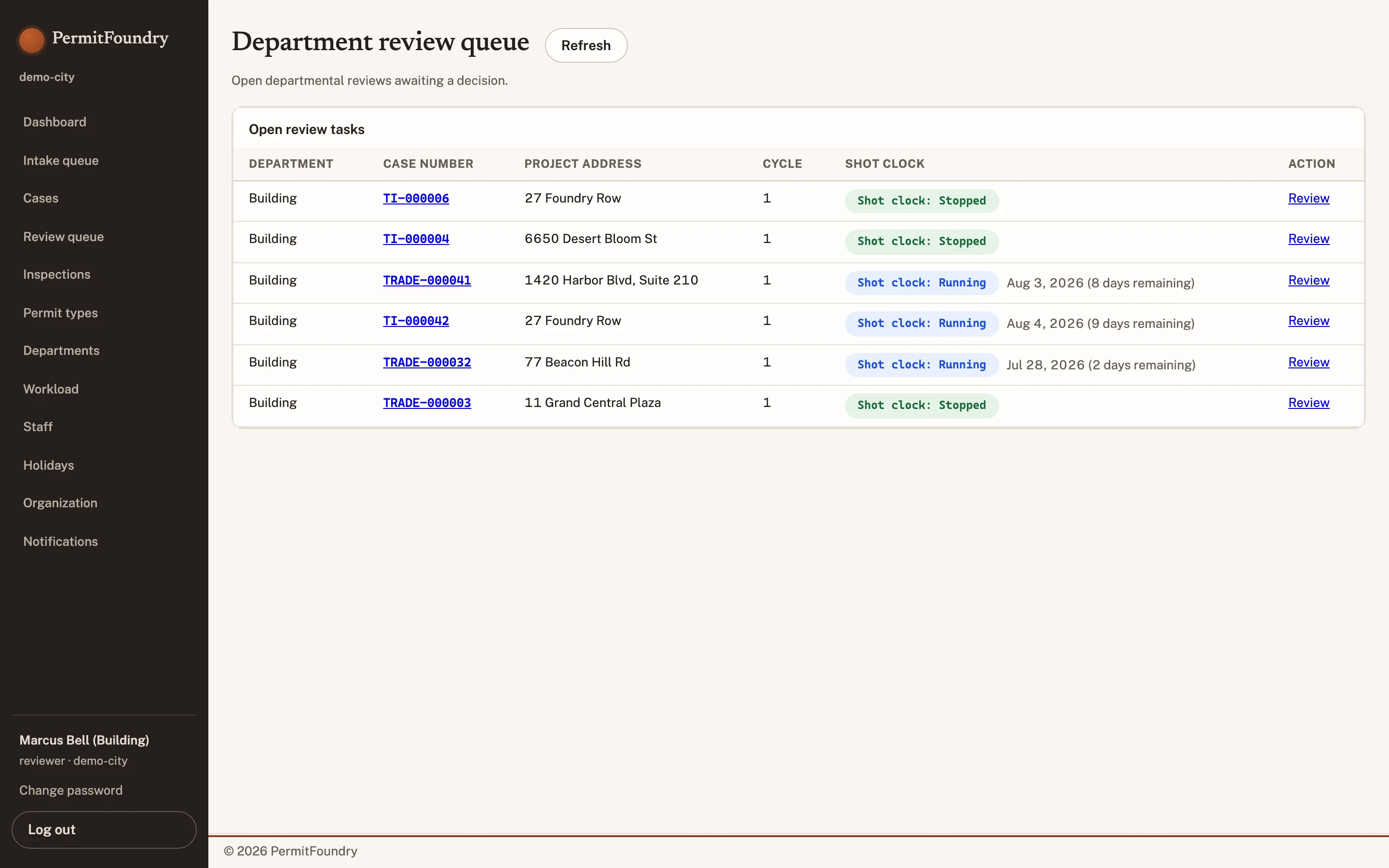Click the ACTION column header
This screenshot has width=1389, height=868.
point(1311,164)
